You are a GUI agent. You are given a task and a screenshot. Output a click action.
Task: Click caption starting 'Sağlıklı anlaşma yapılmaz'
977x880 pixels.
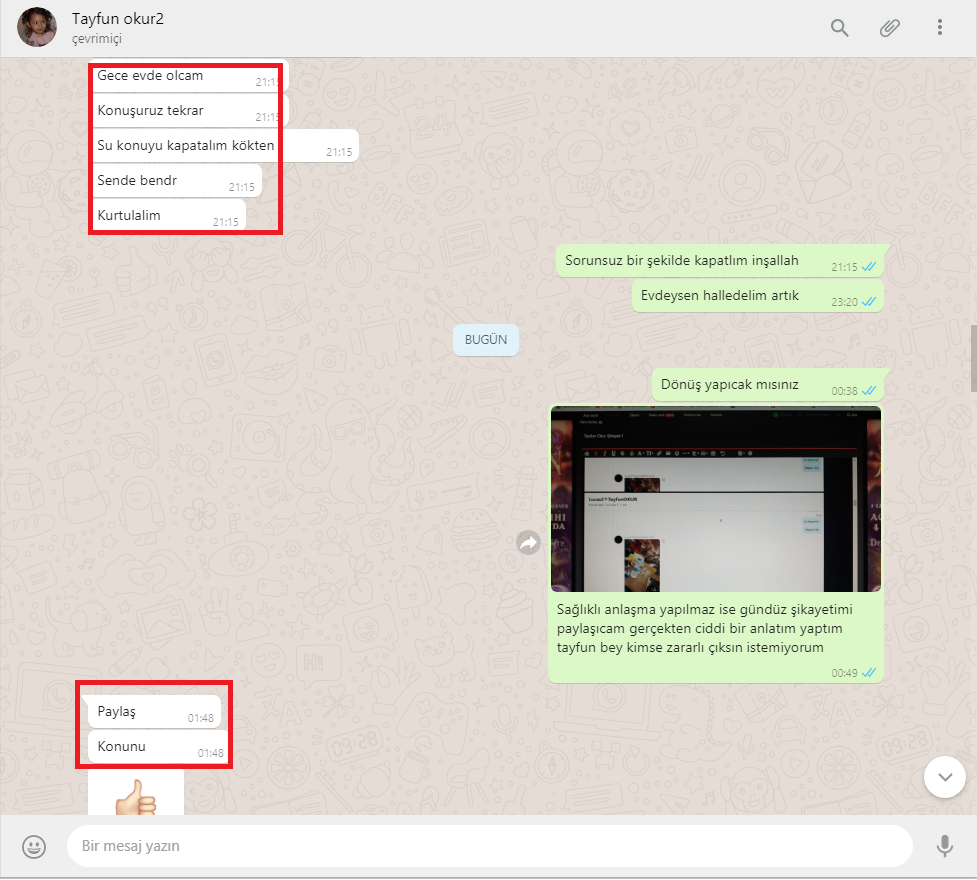pyautogui.click(x=704, y=628)
